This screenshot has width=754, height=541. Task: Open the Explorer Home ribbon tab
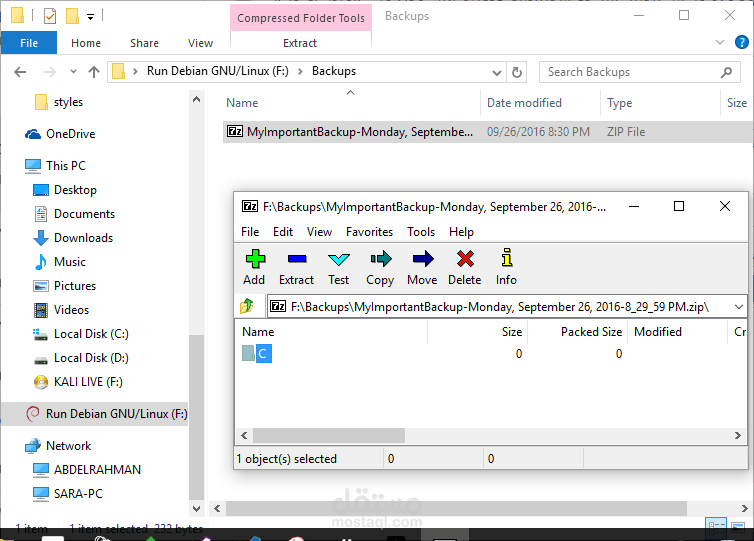point(86,43)
